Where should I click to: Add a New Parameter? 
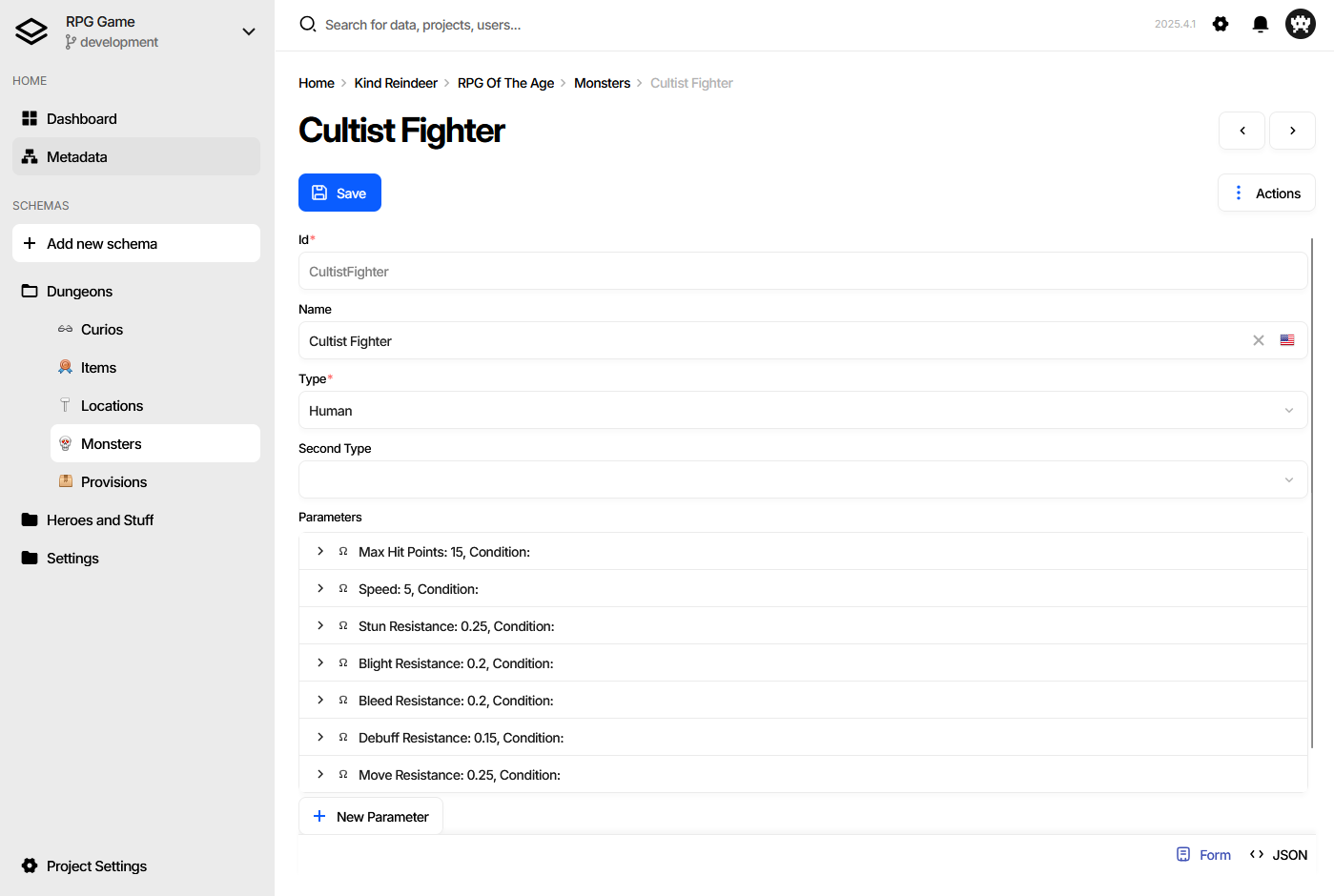[371, 817]
